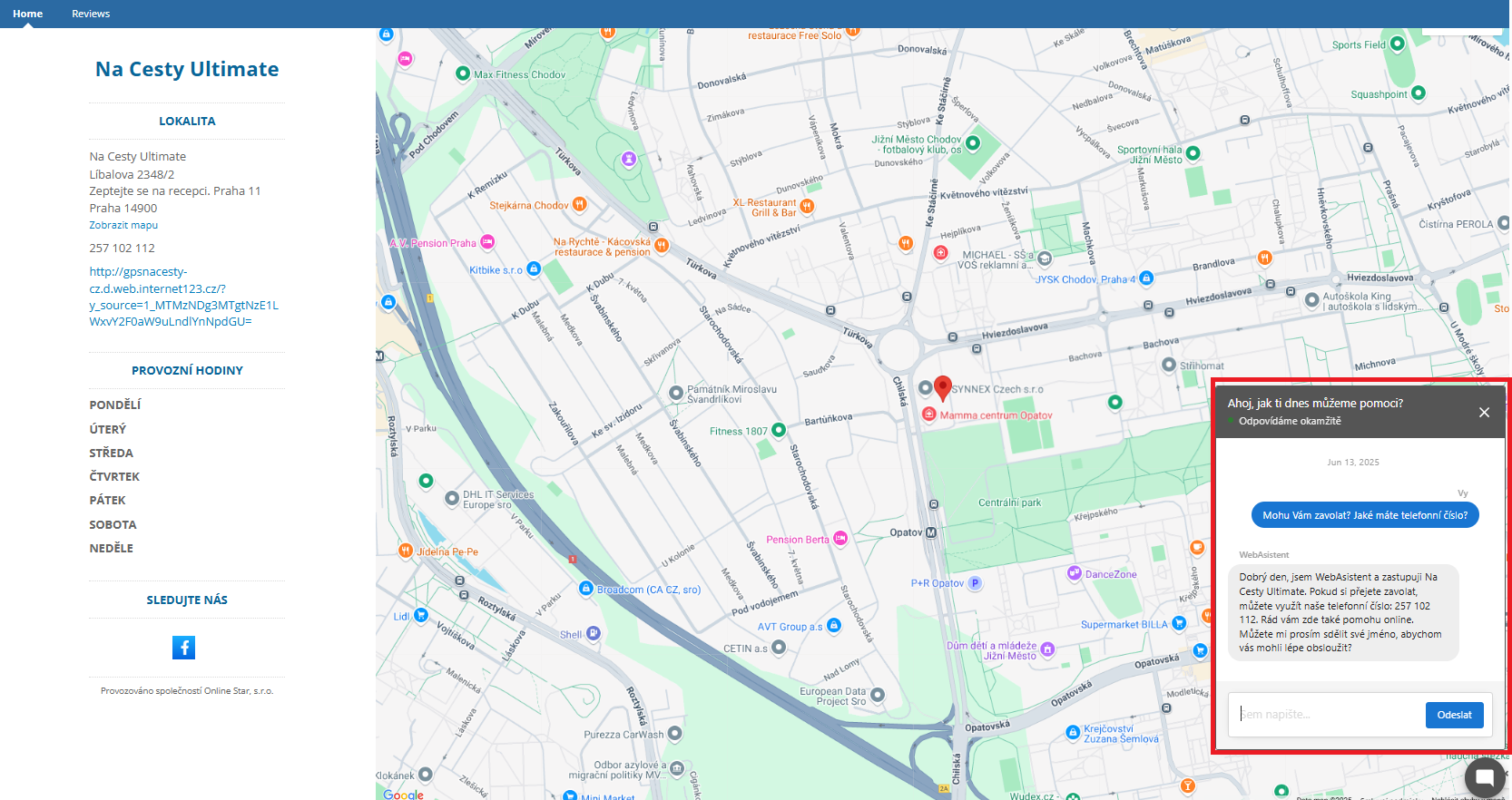The height and width of the screenshot is (800, 1512).
Task: Click the CETIN a.s marker
Action: [779, 648]
